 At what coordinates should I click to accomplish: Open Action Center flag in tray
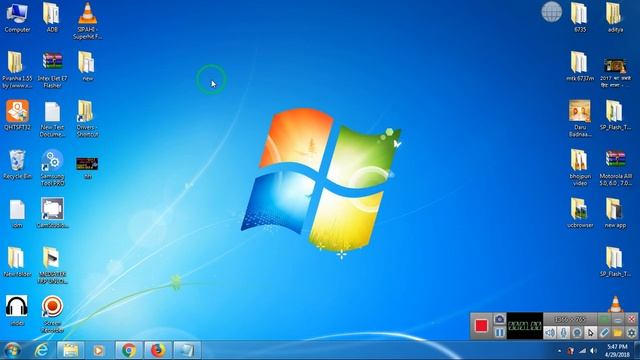pos(571,351)
